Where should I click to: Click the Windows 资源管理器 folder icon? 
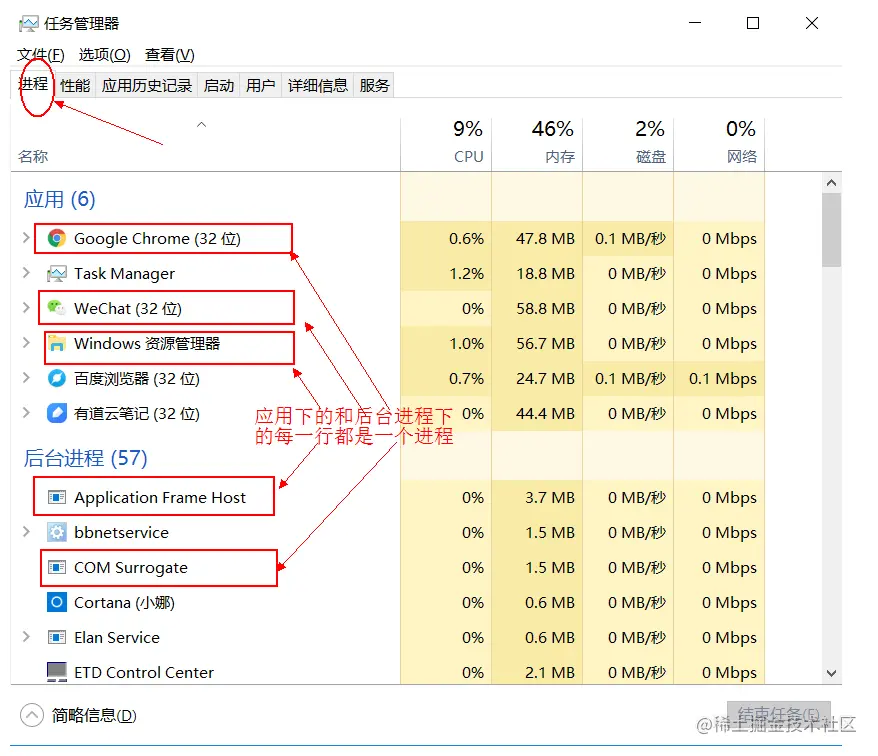point(58,343)
